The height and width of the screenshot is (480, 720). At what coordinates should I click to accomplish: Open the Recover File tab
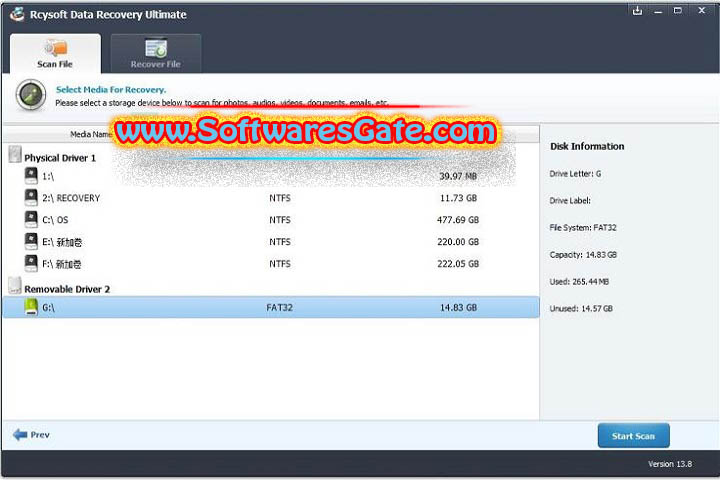(x=156, y=54)
